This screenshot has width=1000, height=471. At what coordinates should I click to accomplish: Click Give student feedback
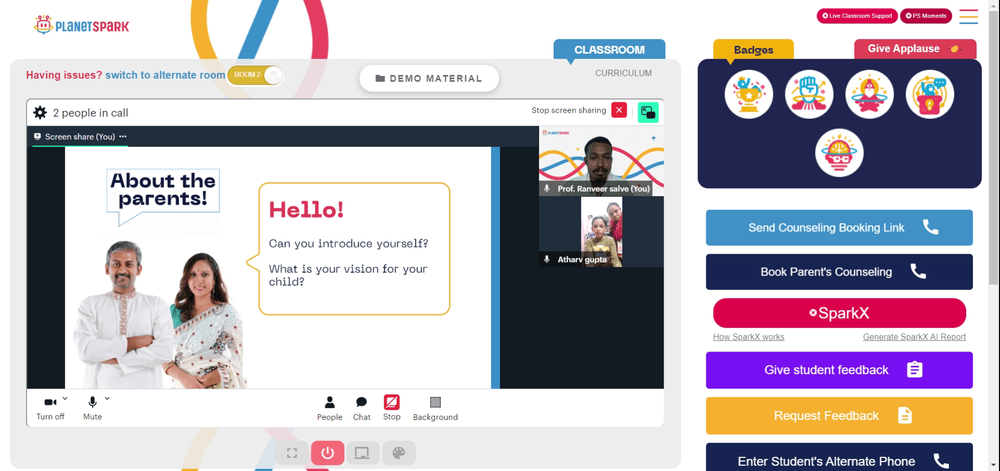pos(839,370)
